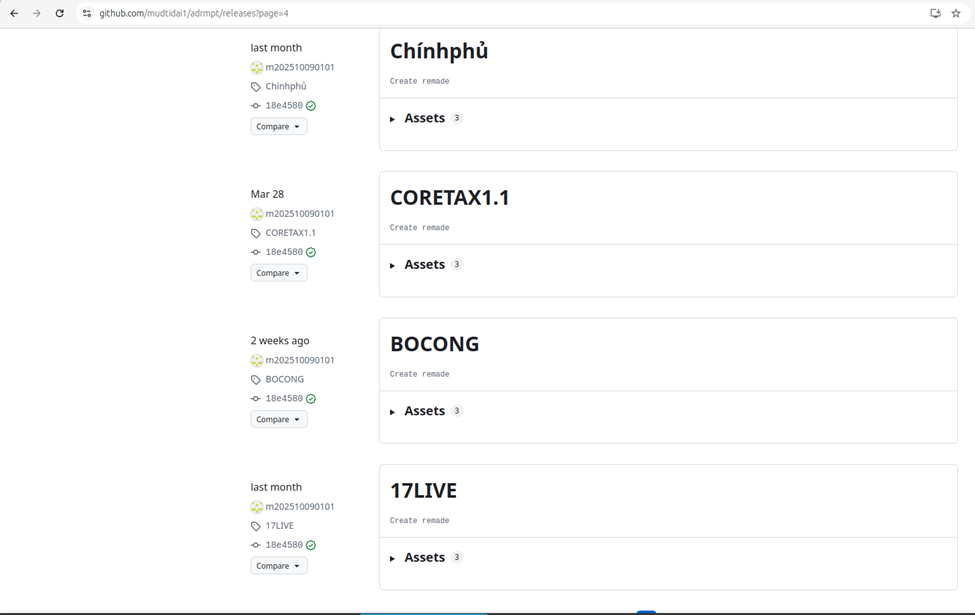Click 'Create remade' text under CORETAX1.1
The width and height of the screenshot is (975, 615).
420,228
